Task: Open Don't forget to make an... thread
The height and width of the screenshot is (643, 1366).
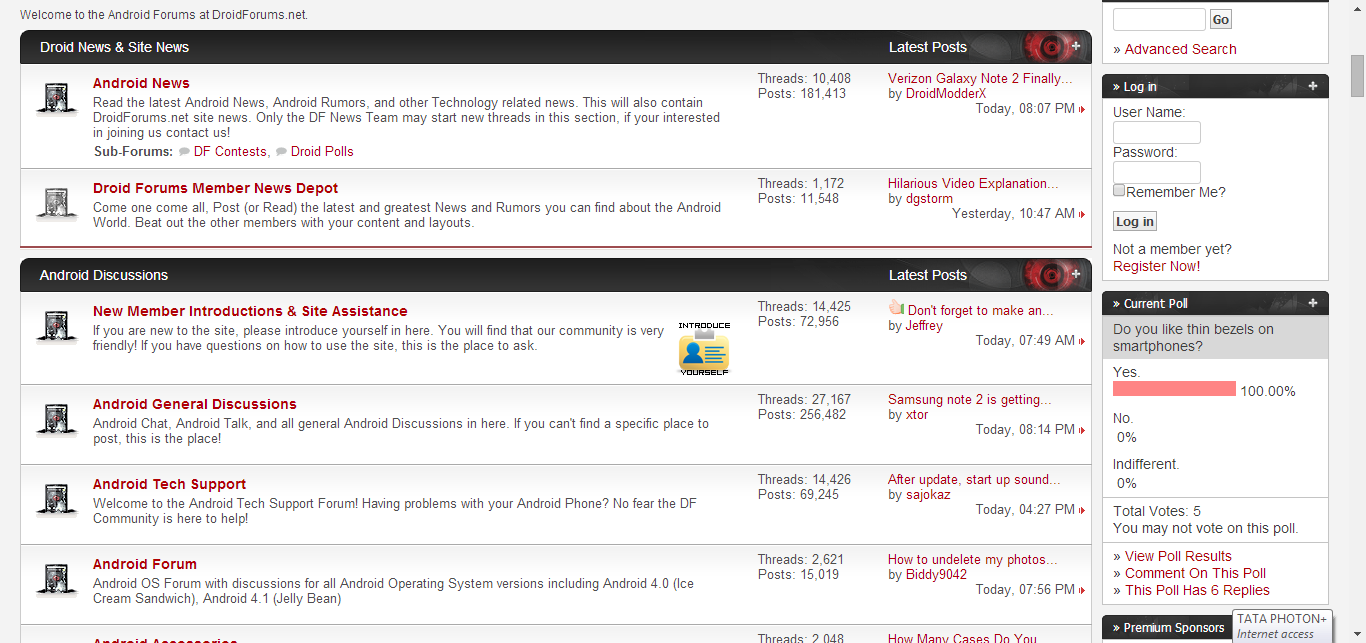Action: coord(981,310)
